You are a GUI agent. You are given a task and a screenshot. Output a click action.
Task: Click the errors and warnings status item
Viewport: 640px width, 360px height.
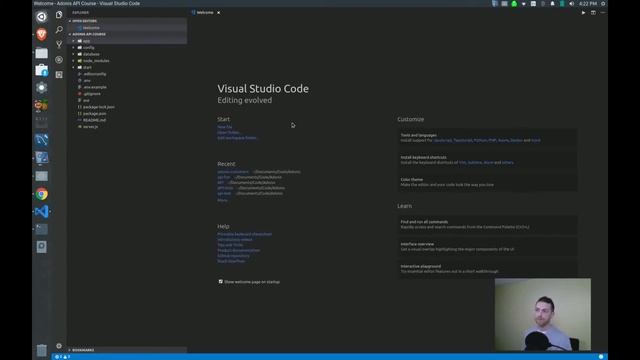pos(62,357)
